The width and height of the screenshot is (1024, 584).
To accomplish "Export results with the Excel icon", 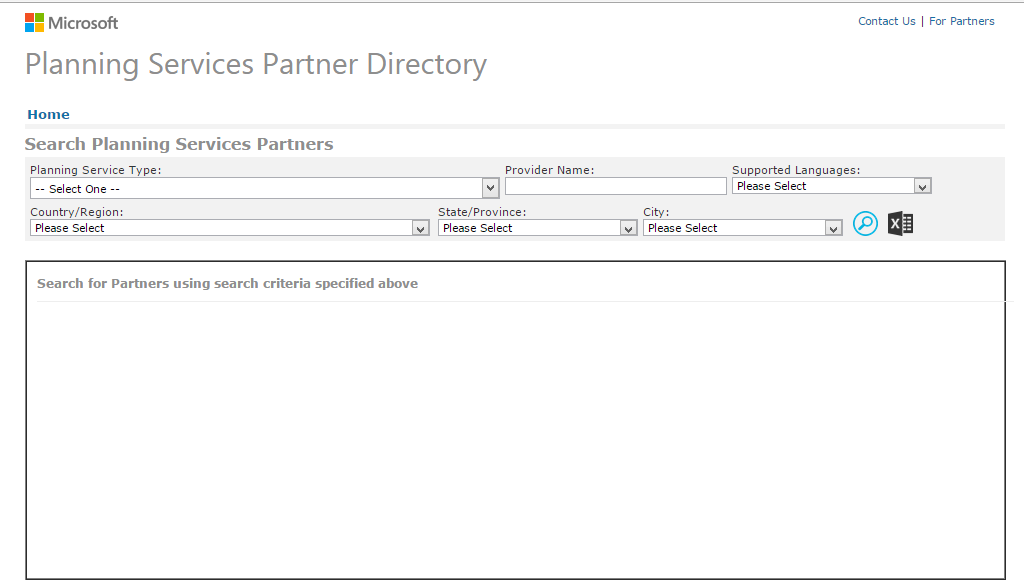I will pos(901,224).
